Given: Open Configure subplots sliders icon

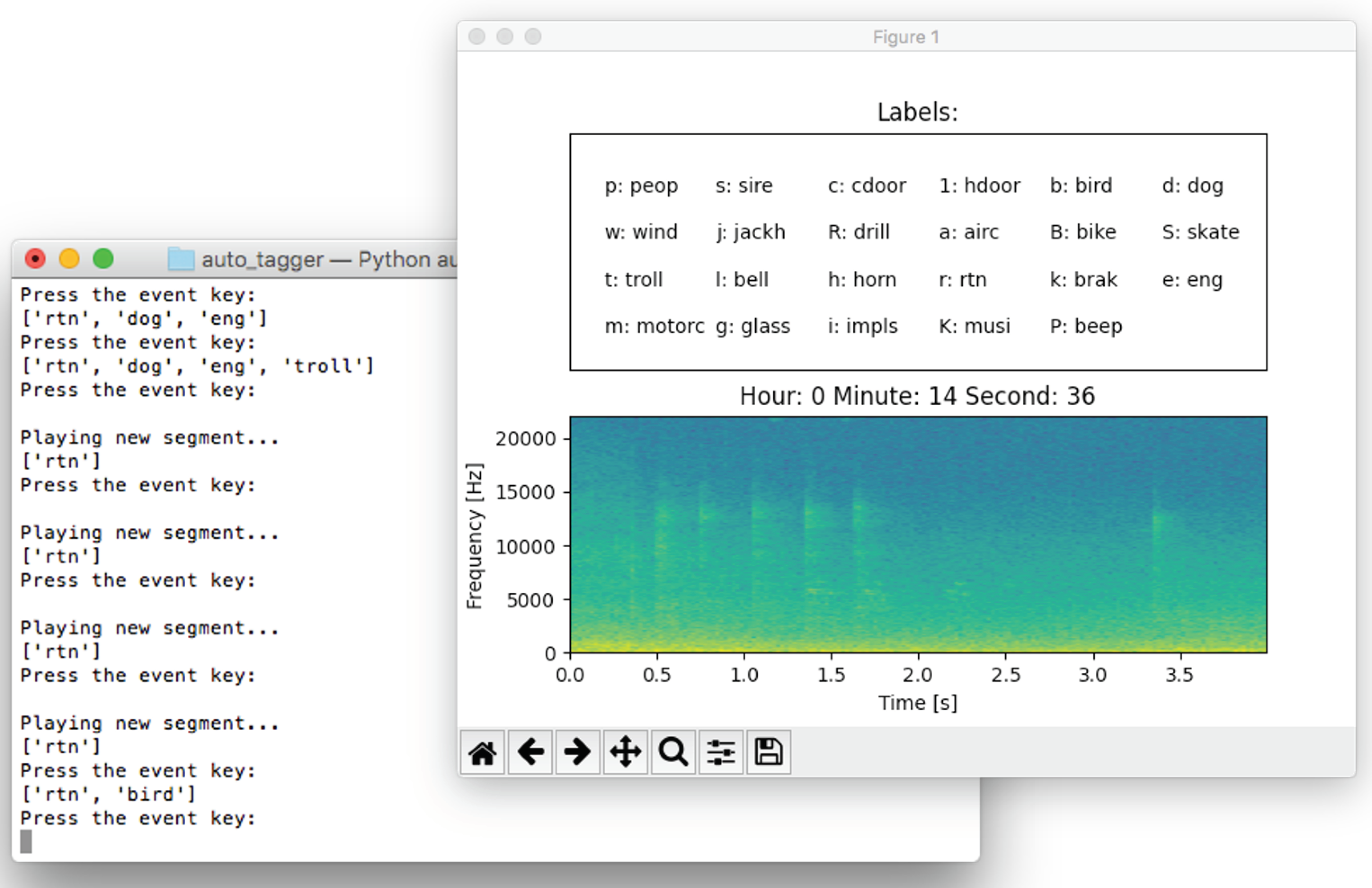Looking at the screenshot, I should point(721,752).
